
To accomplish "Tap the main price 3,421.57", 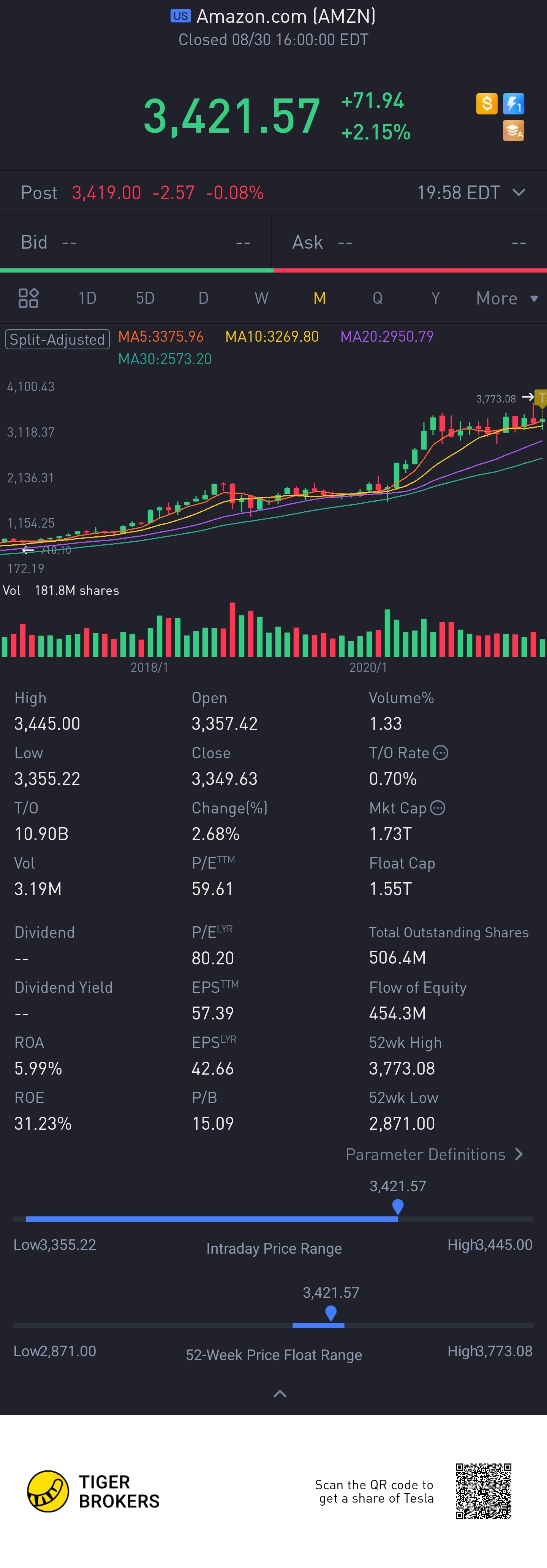I will point(231,116).
